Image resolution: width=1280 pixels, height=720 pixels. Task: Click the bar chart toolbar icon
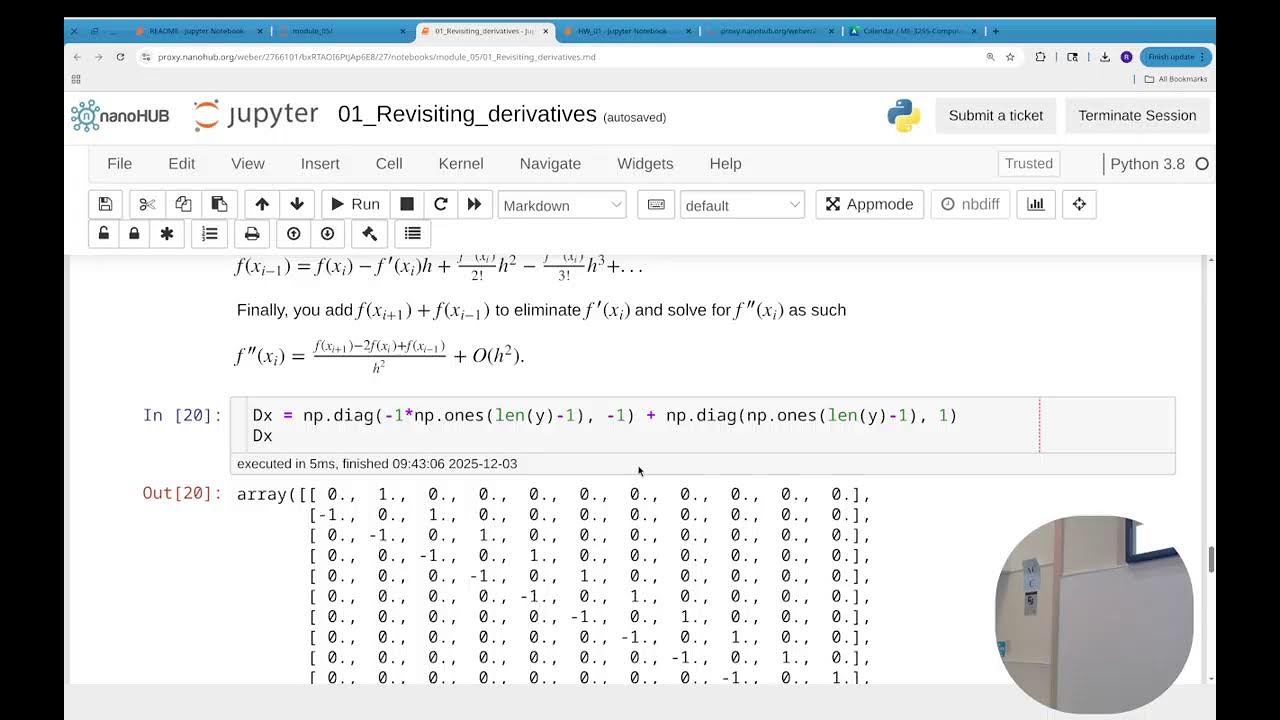click(1036, 204)
